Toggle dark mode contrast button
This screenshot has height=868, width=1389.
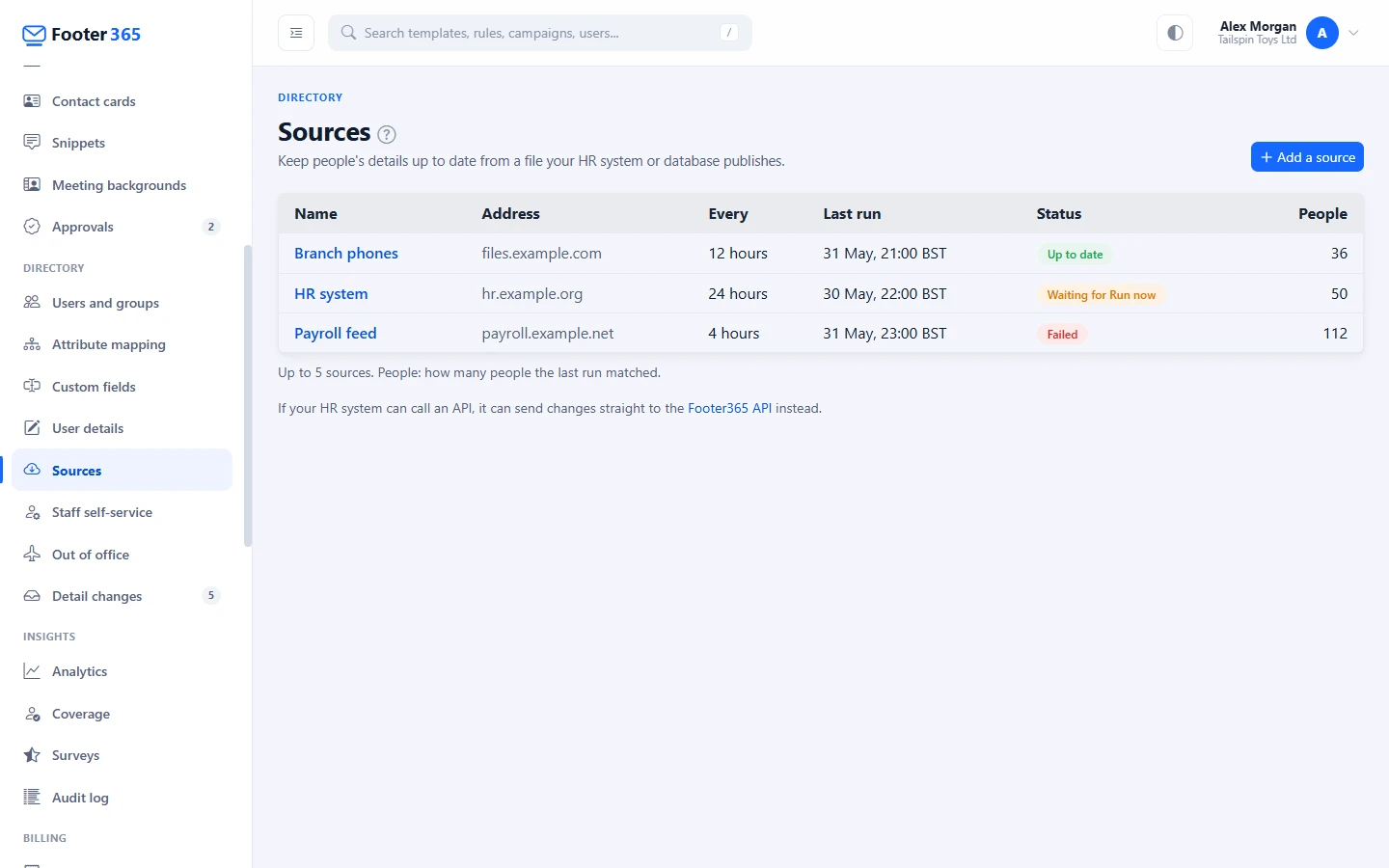[x=1175, y=33]
